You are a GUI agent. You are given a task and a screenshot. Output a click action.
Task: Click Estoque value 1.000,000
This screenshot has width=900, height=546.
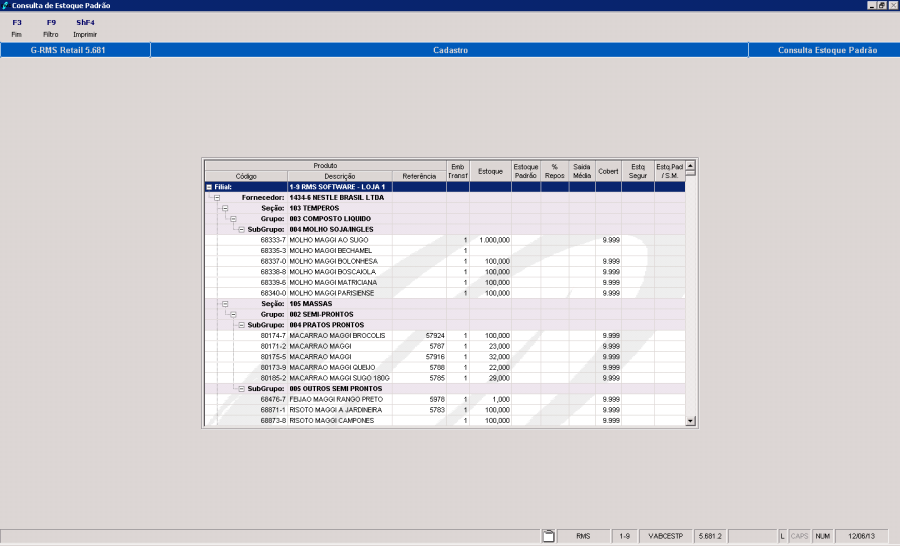494,240
